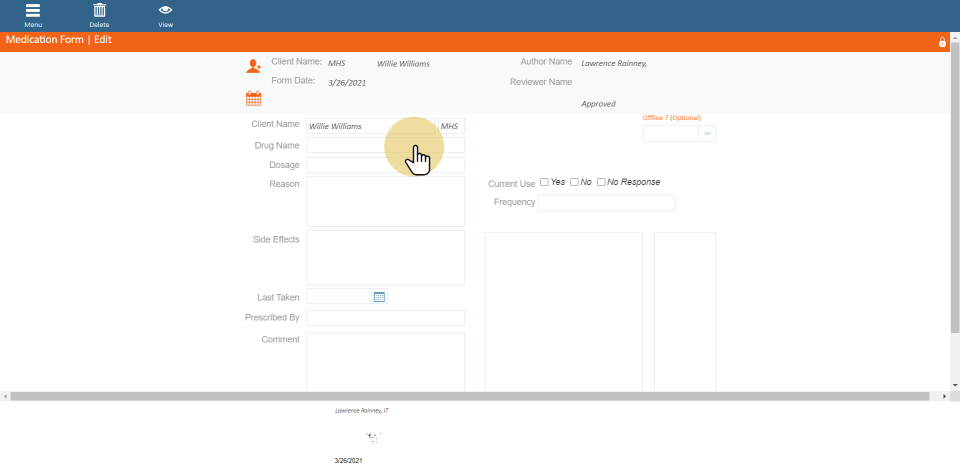Check the Current Use Yes checkbox

coord(544,182)
